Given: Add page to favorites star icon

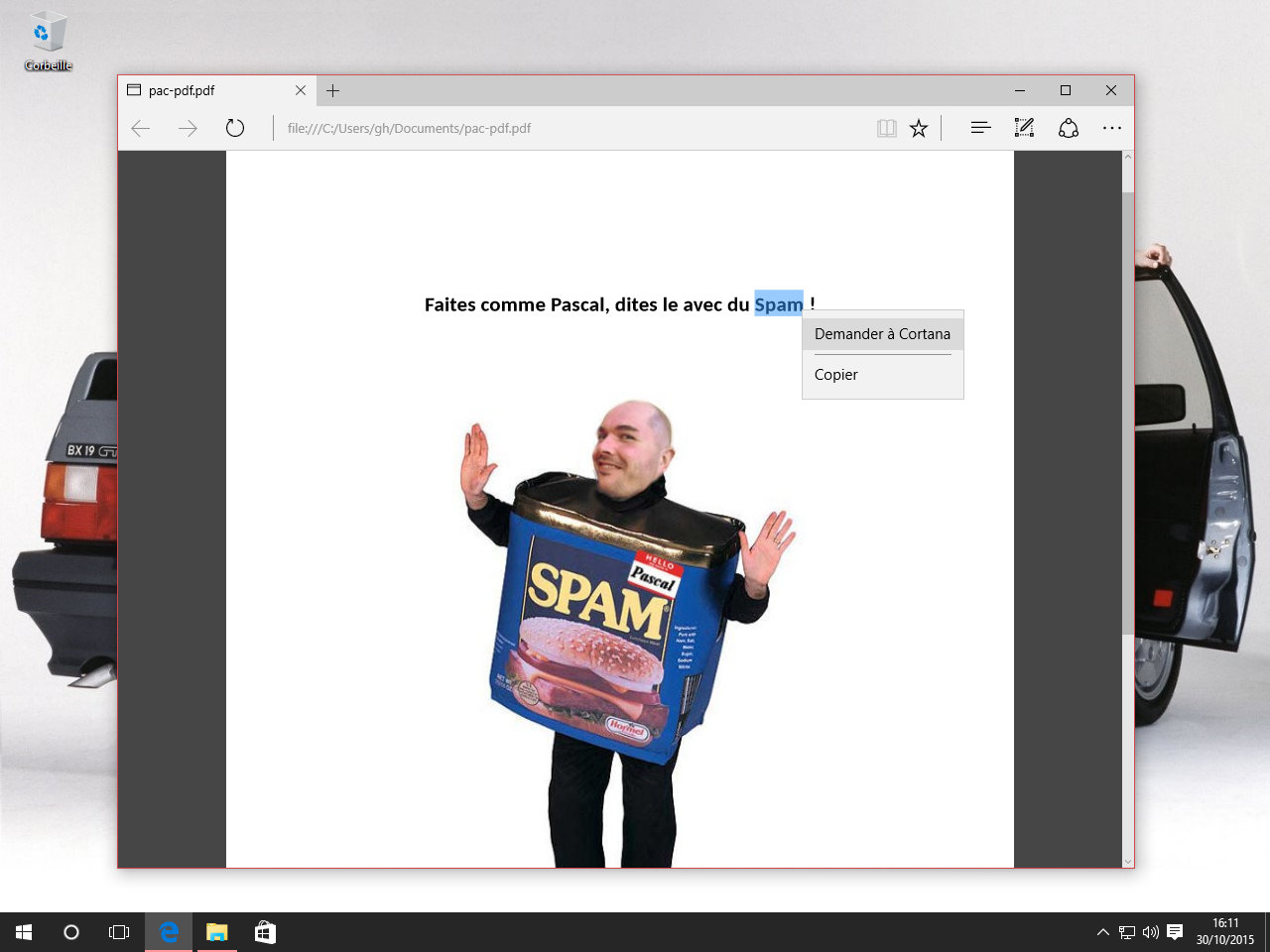Looking at the screenshot, I should pyautogui.click(x=919, y=128).
